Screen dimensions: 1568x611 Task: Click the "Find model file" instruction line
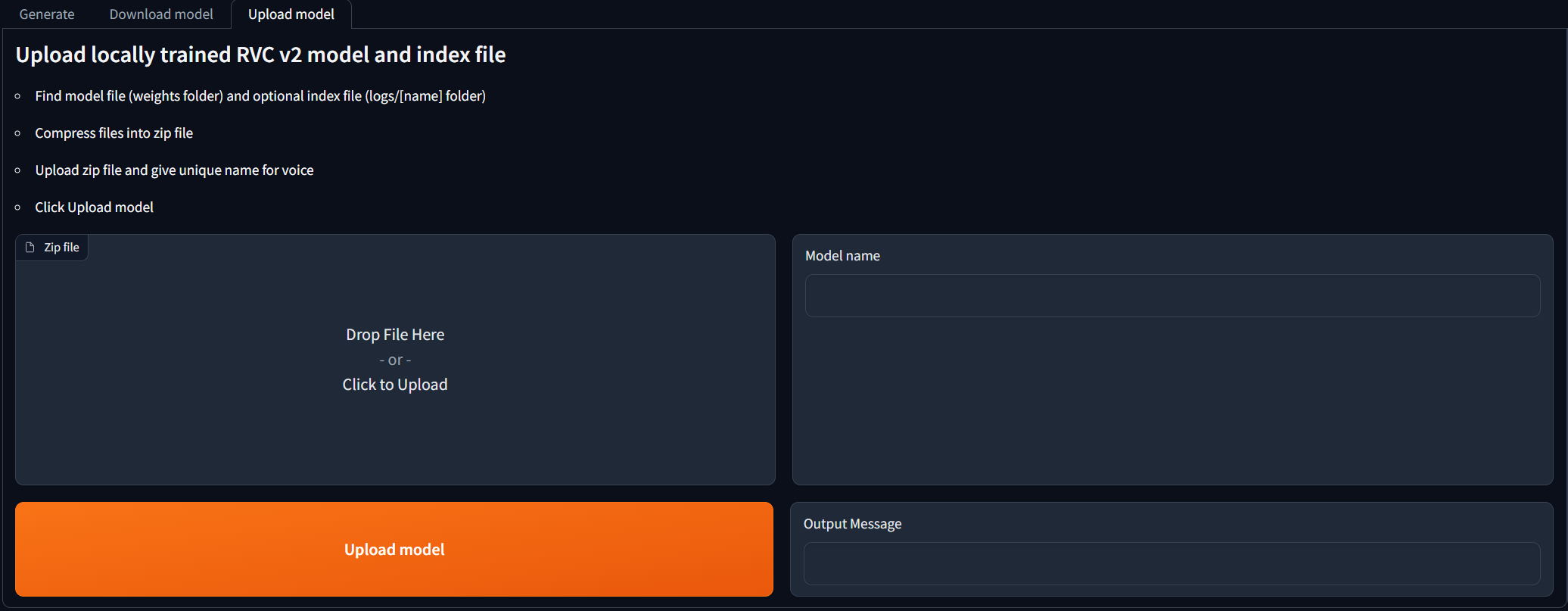pyautogui.click(x=260, y=96)
